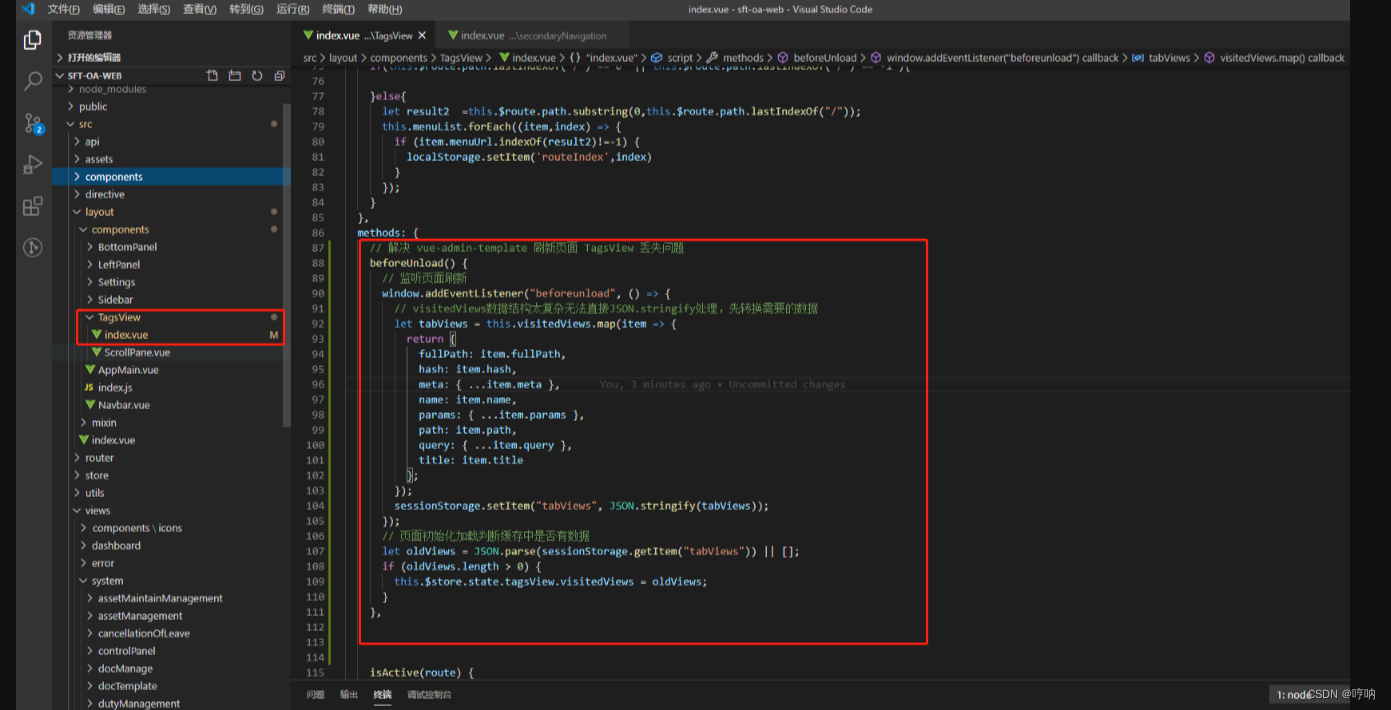
Task: Click the New Folder icon in explorer header
Action: coord(235,76)
